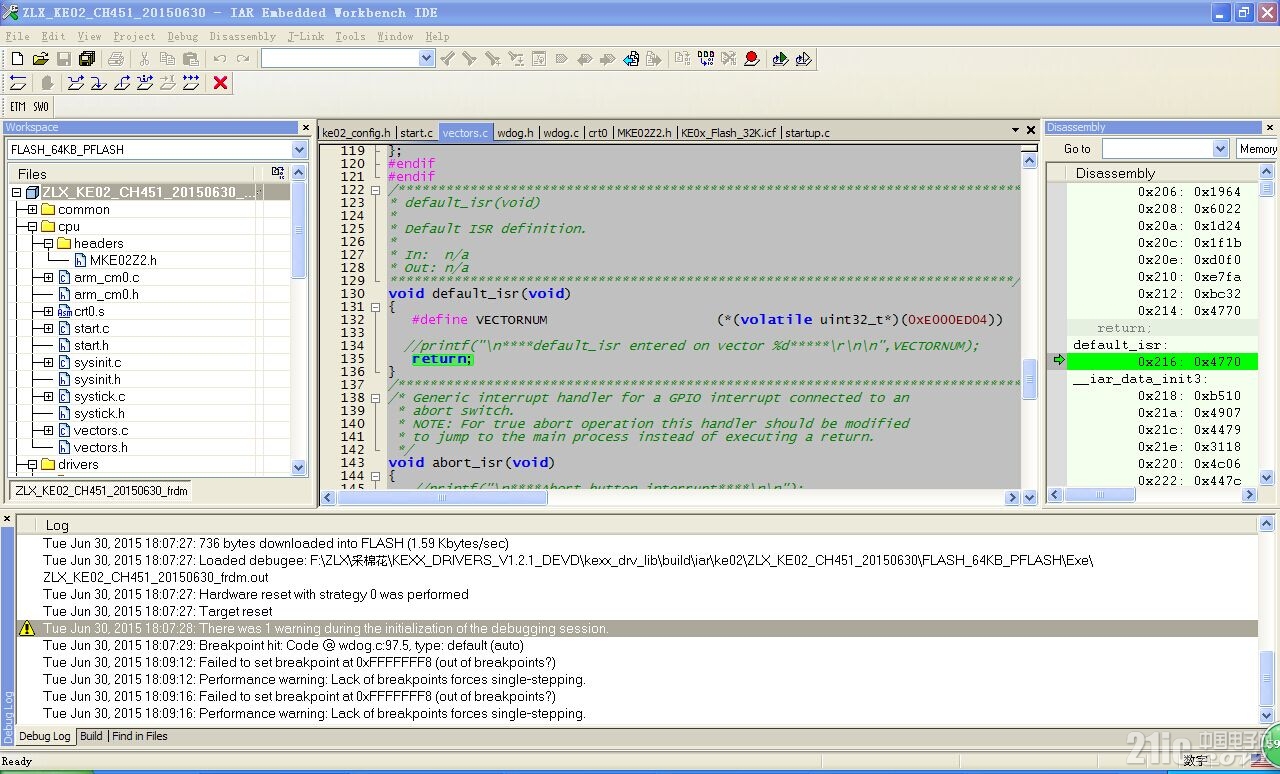1280x774 pixels.
Task: Close the active editor tab
Action: (x=1030, y=131)
